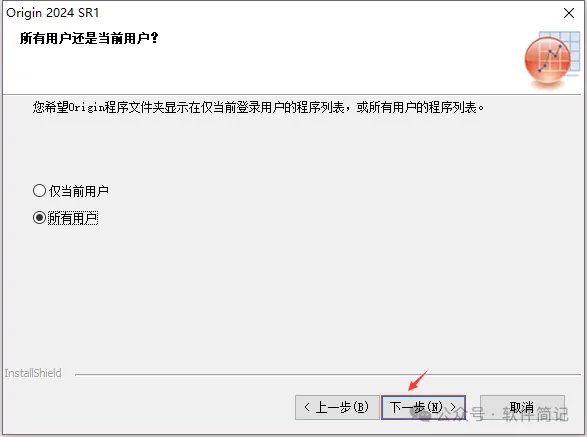Go to next step with 下一步(N)
587x437 pixels.
[423, 407]
